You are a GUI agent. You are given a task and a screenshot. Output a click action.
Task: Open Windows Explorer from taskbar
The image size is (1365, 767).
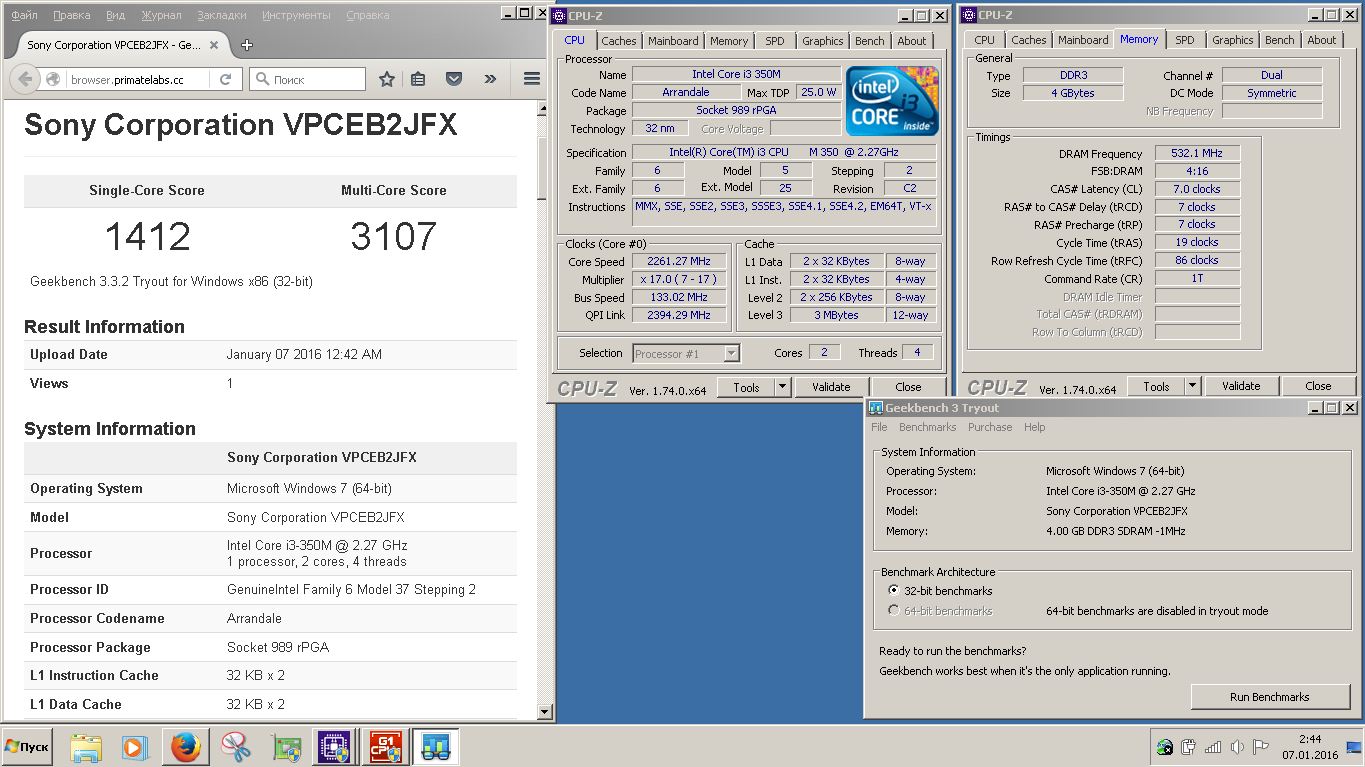[86, 747]
